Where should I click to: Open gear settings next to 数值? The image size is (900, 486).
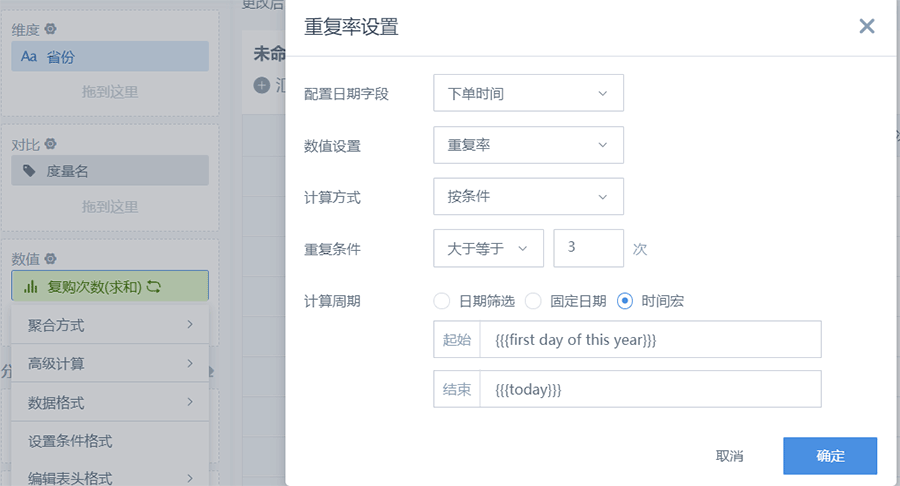coord(51,259)
